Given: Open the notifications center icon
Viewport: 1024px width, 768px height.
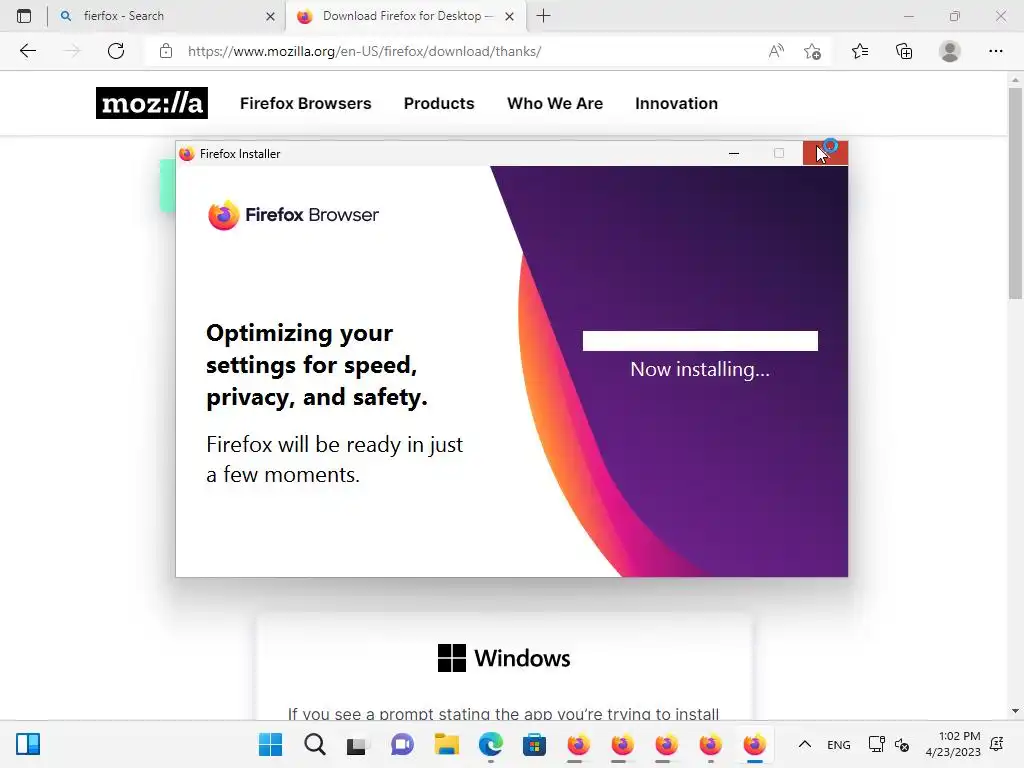Looking at the screenshot, I should click(997, 744).
